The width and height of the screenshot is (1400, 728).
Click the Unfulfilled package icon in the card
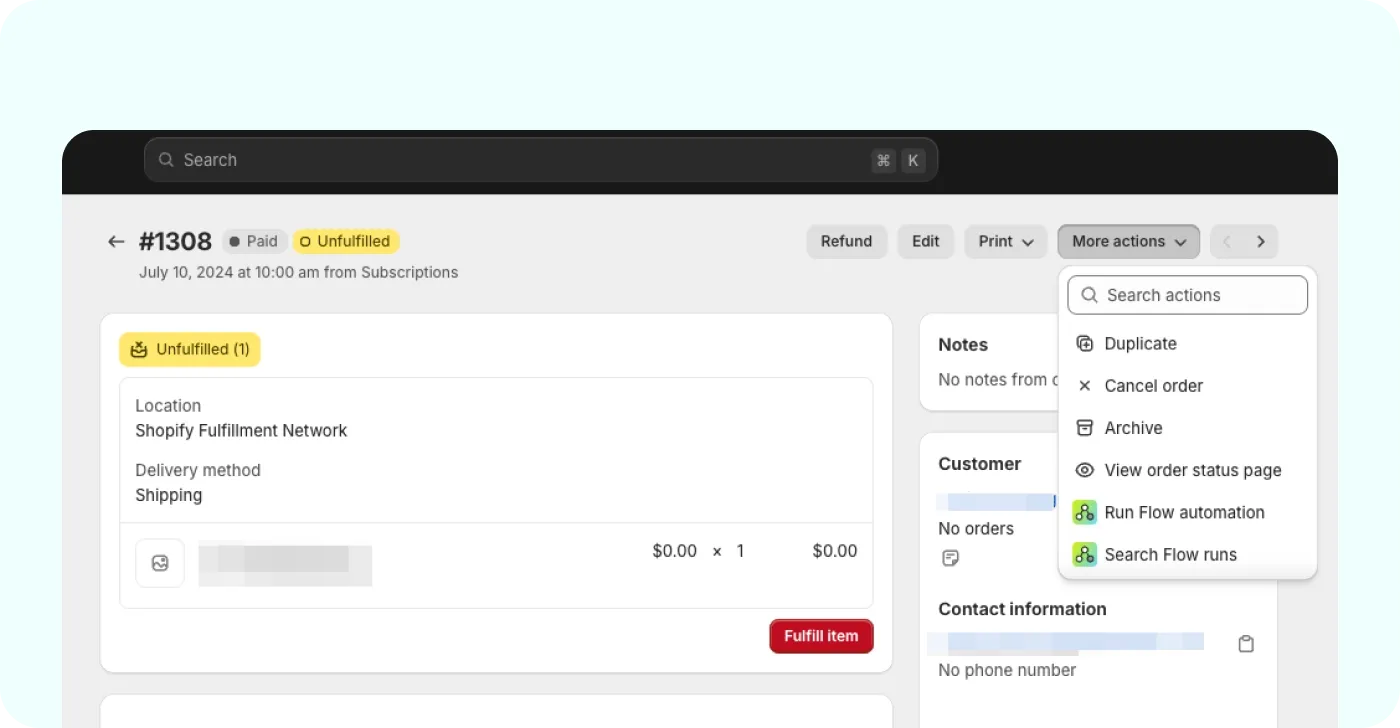pos(138,349)
